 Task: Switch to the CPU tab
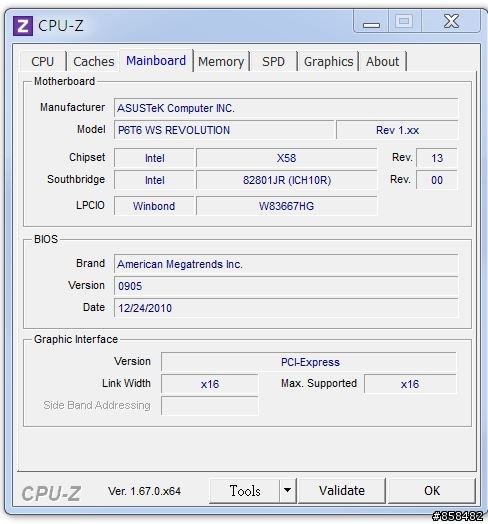[43, 61]
